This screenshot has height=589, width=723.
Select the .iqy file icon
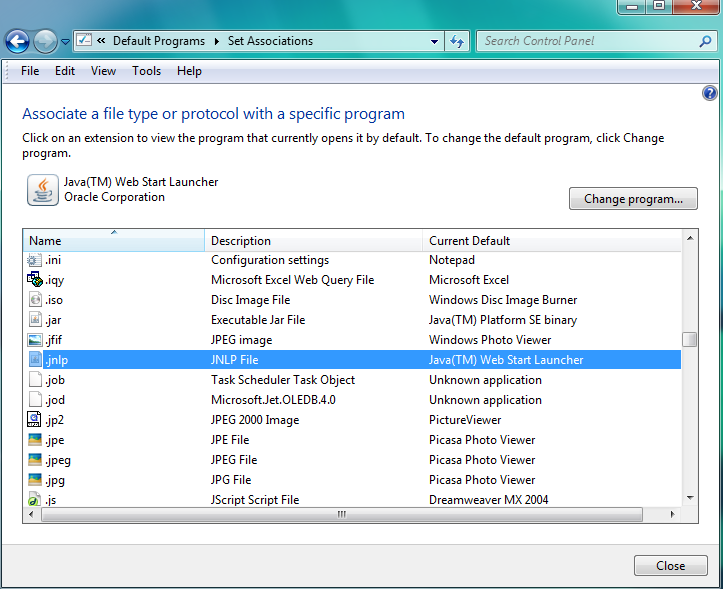point(35,280)
